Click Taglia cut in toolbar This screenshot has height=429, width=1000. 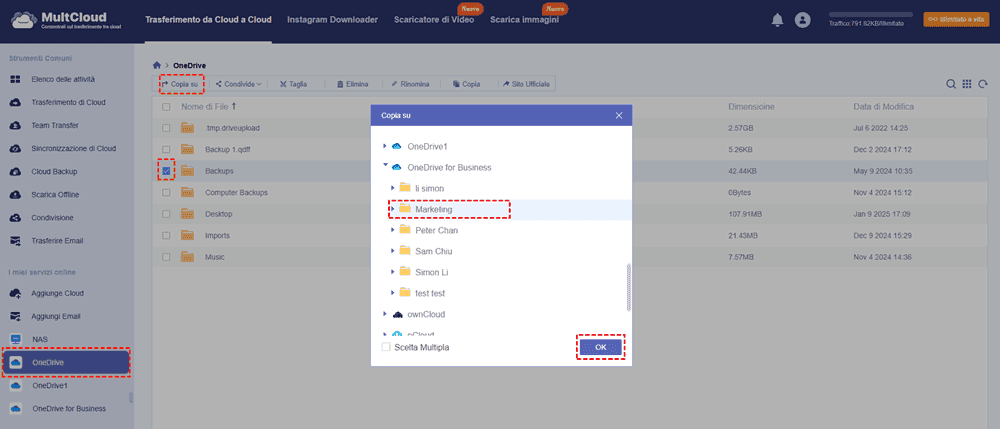point(293,84)
